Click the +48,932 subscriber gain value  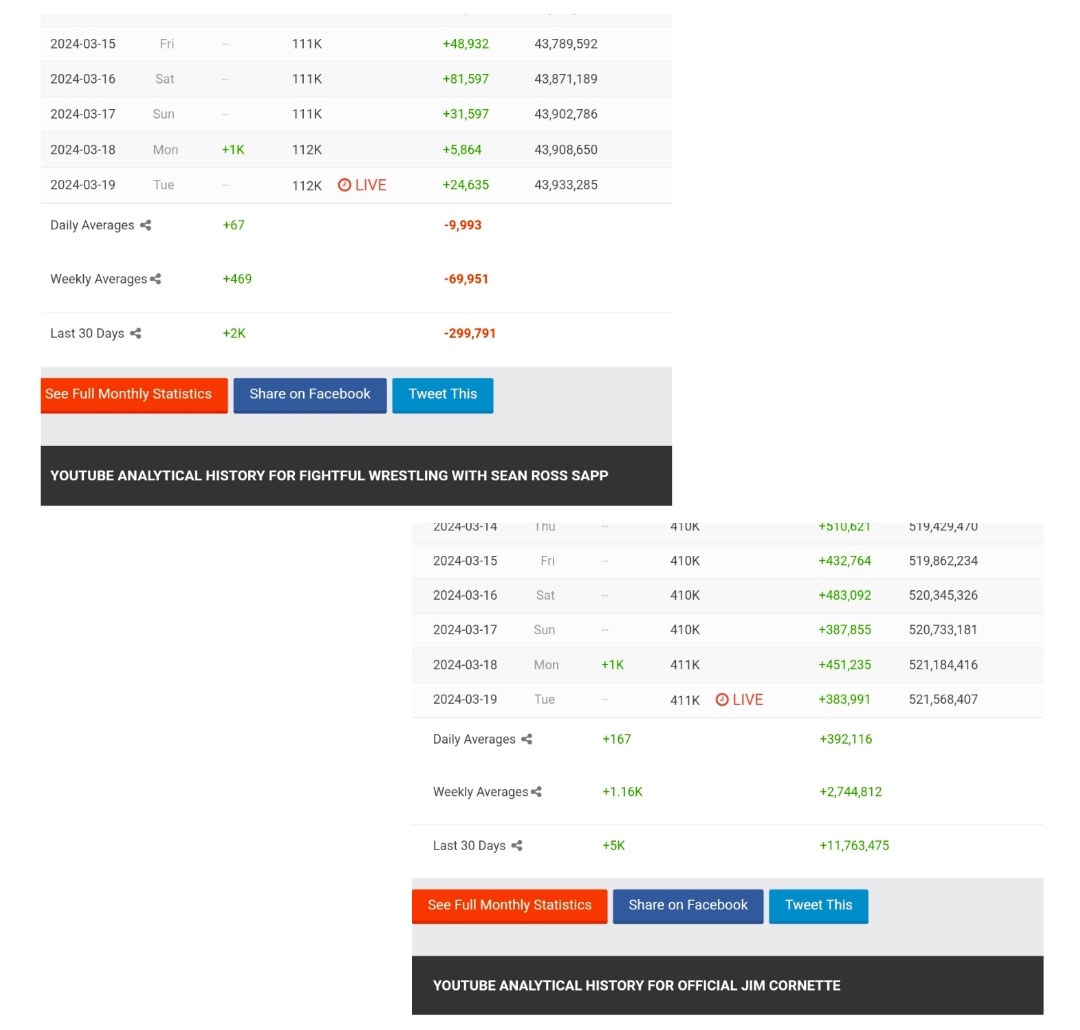pyautogui.click(x=466, y=43)
